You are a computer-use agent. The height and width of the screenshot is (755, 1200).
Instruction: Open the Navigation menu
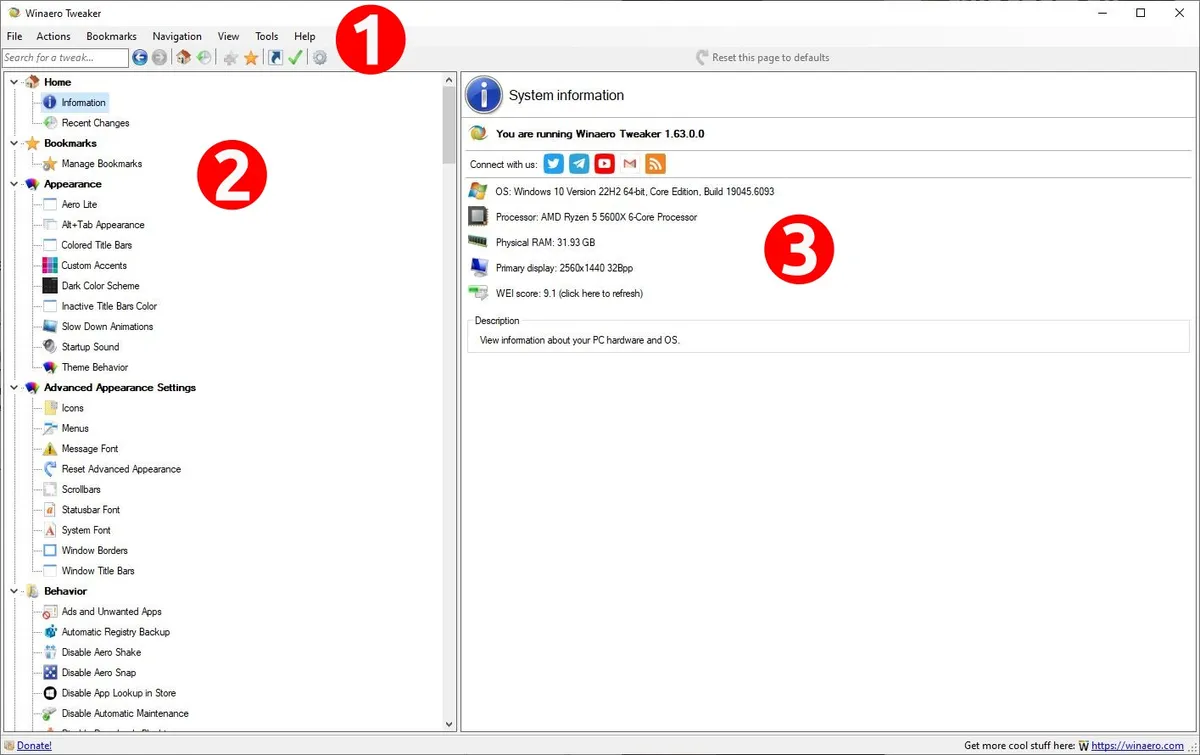tap(177, 36)
